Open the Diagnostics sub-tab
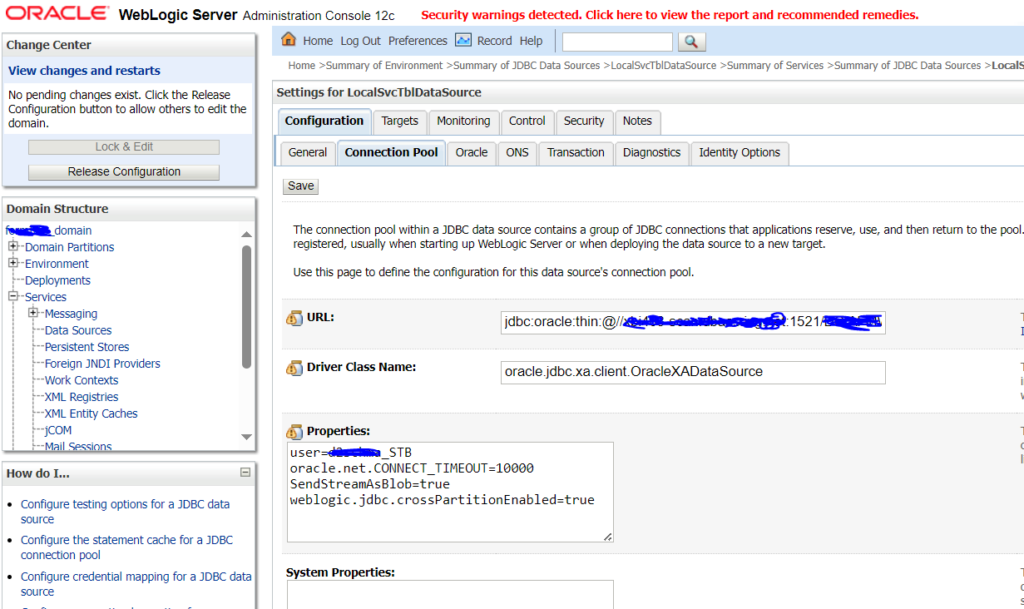This screenshot has height=609, width=1024. (x=652, y=153)
